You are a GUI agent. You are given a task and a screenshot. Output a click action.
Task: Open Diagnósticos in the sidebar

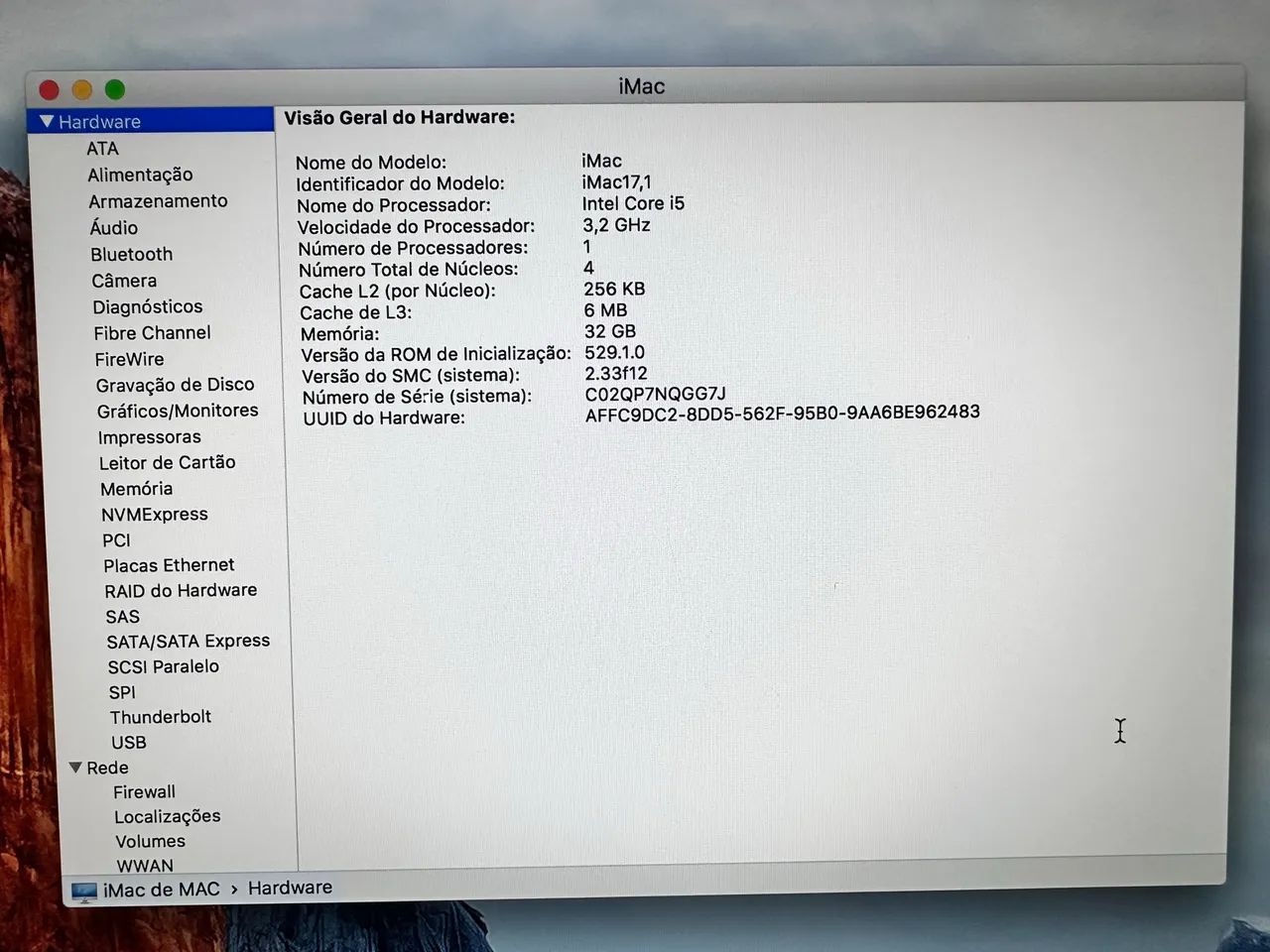click(x=148, y=307)
